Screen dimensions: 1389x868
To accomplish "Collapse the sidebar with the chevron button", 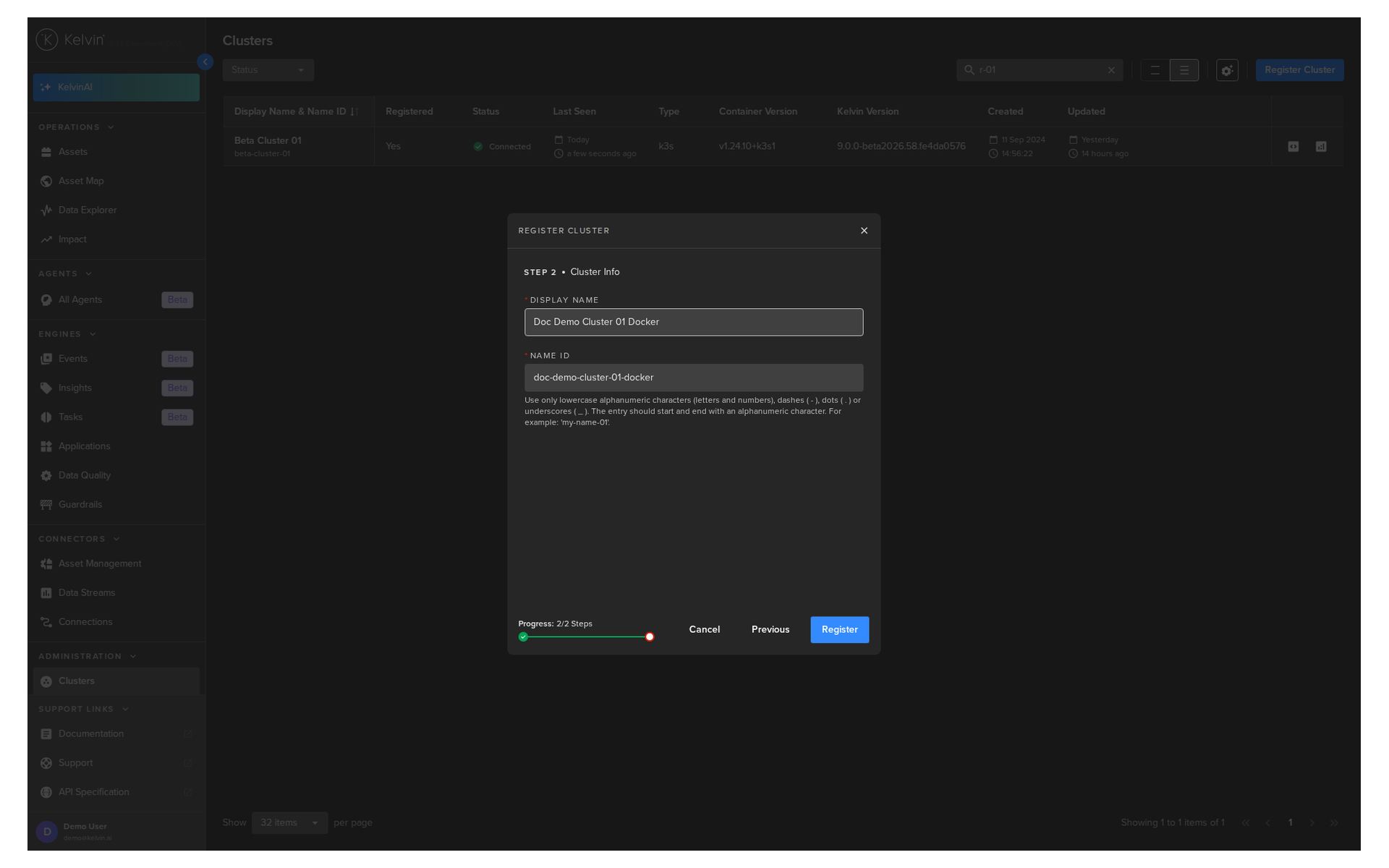I will [x=205, y=62].
